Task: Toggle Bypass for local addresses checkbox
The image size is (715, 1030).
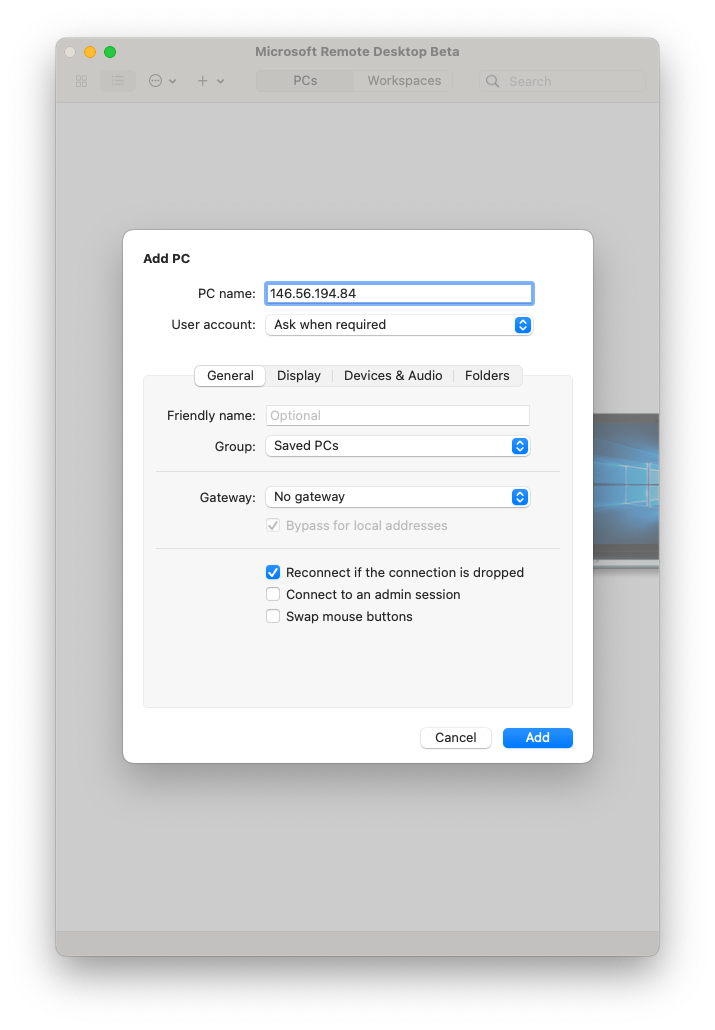Action: tap(273, 526)
